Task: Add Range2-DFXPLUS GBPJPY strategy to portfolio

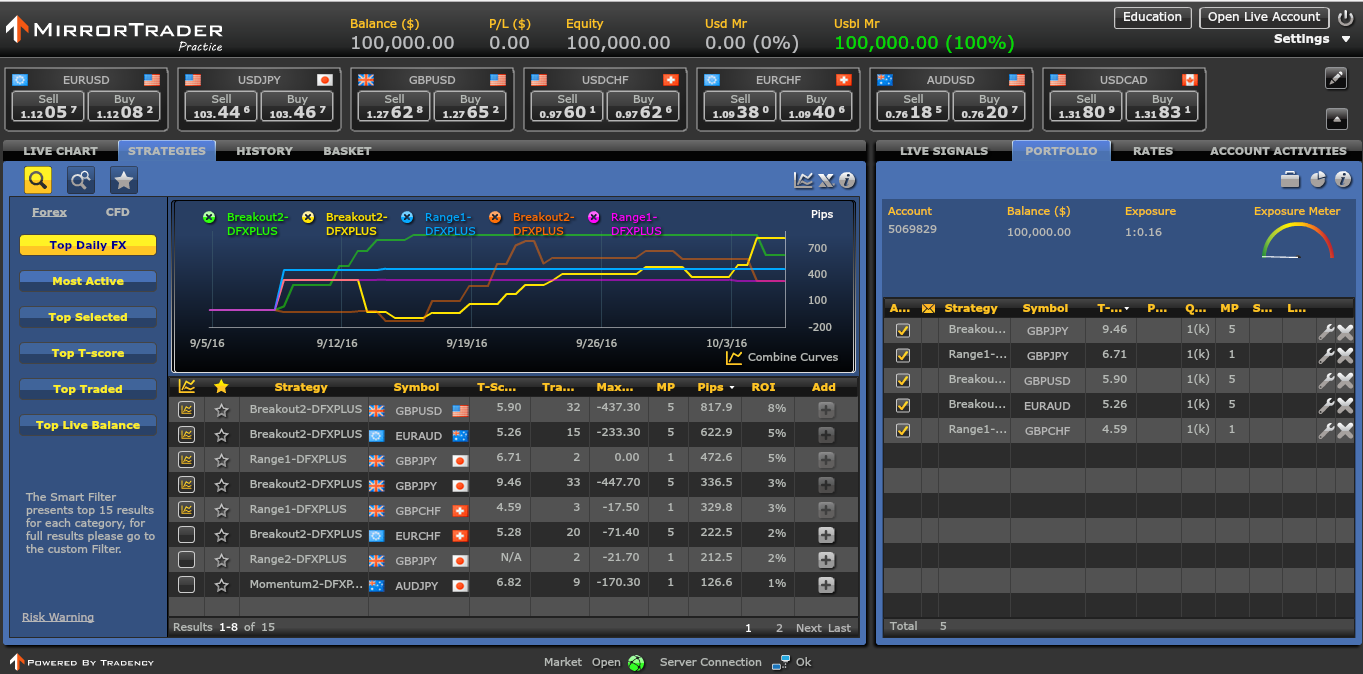Action: 826,560
